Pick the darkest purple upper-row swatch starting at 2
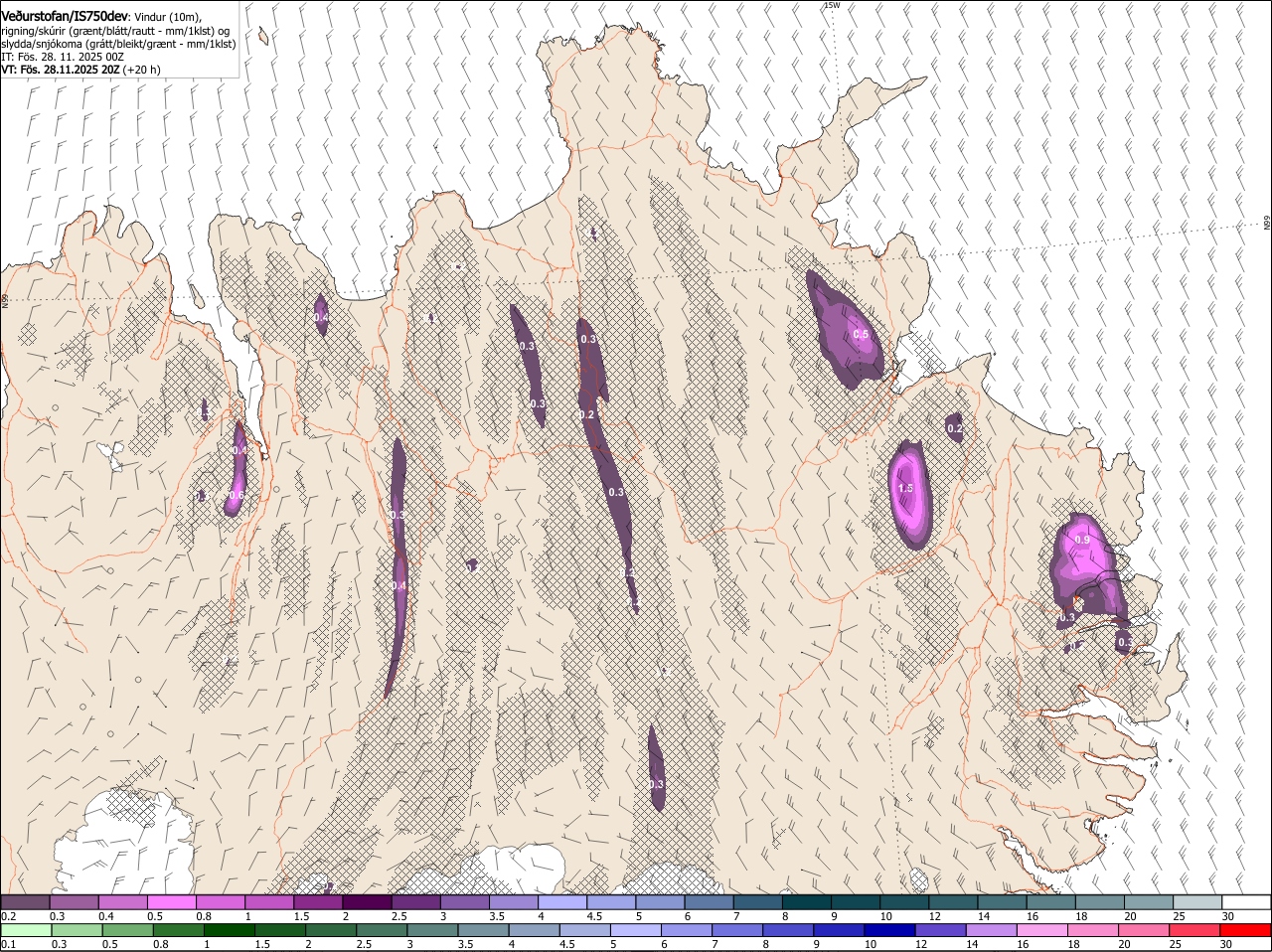 367,902
